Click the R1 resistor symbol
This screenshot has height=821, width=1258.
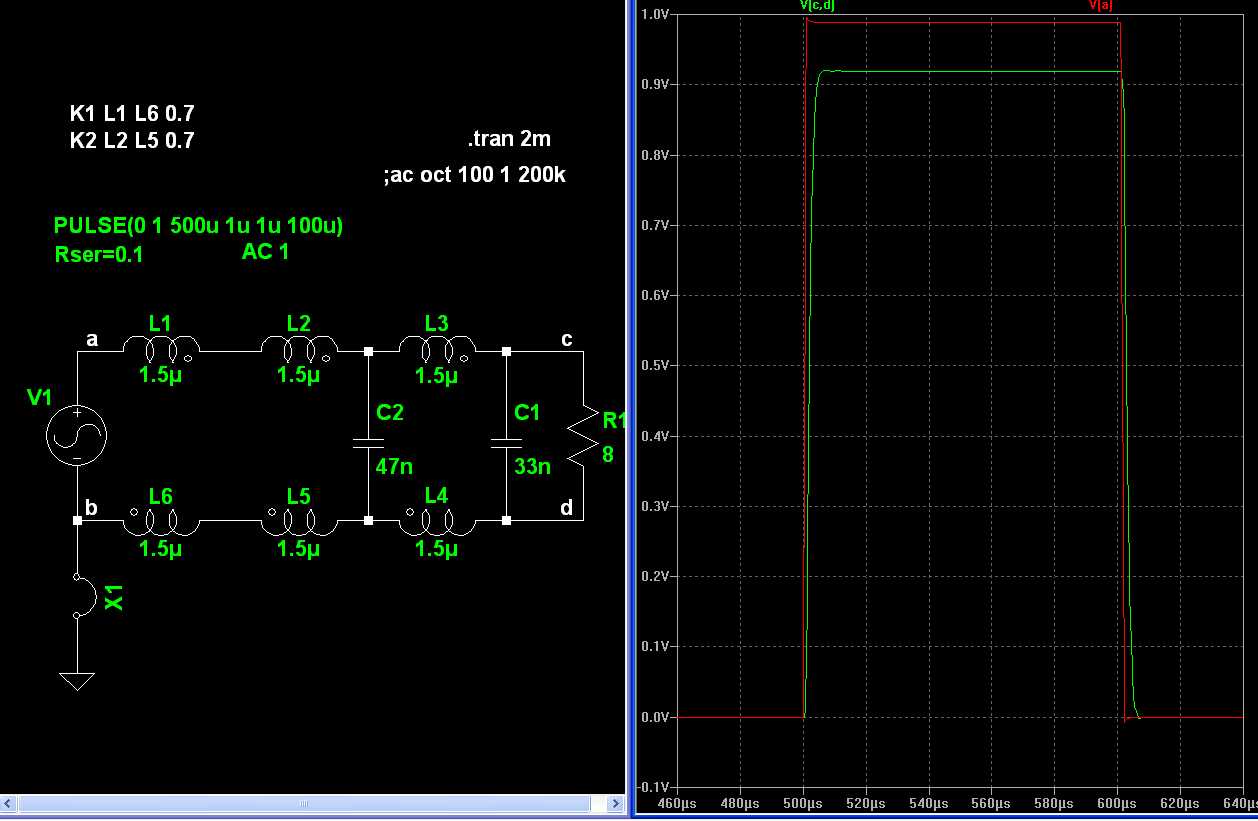point(582,436)
